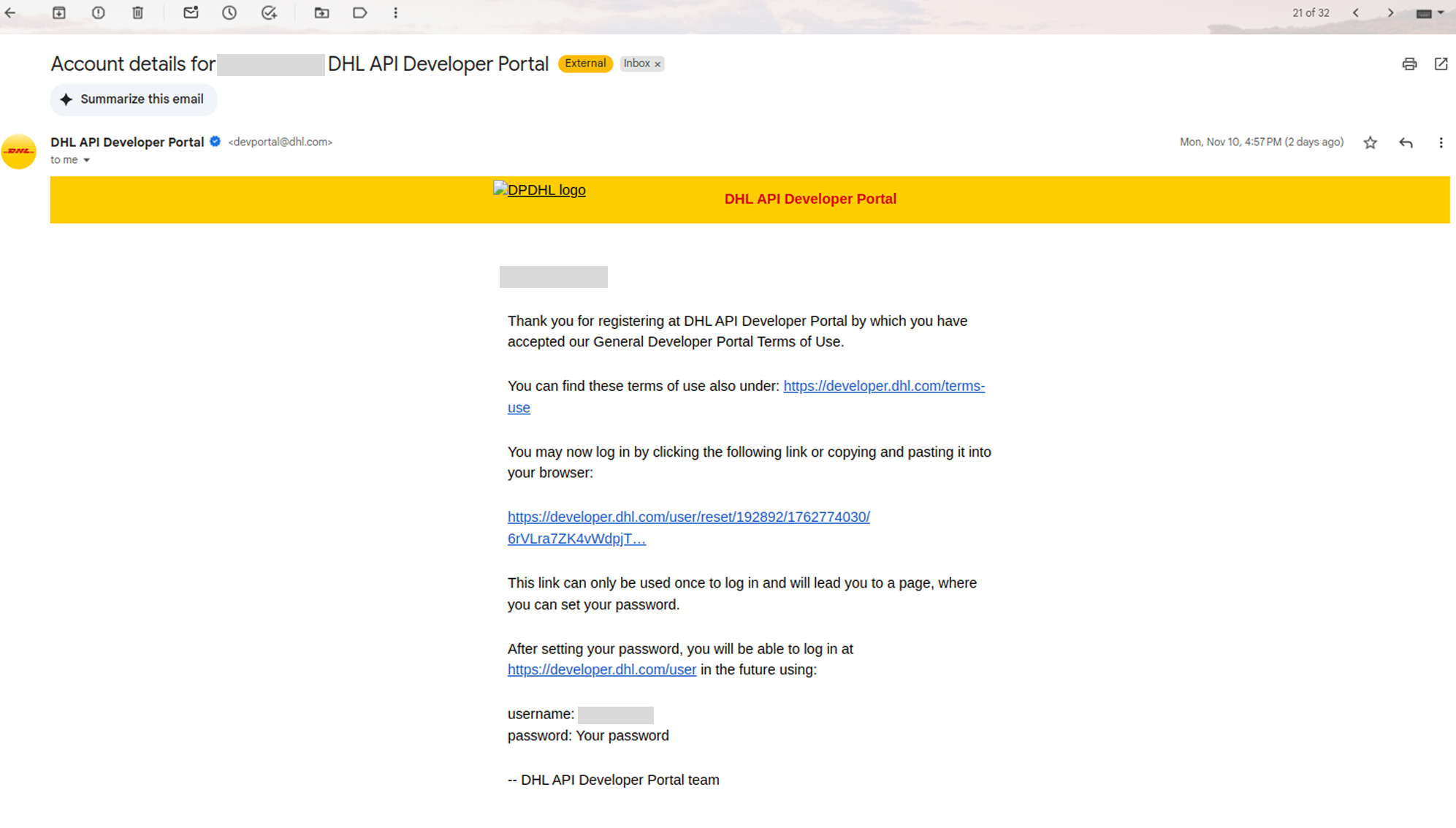
Task: Star this DHL message
Action: pyautogui.click(x=1371, y=143)
